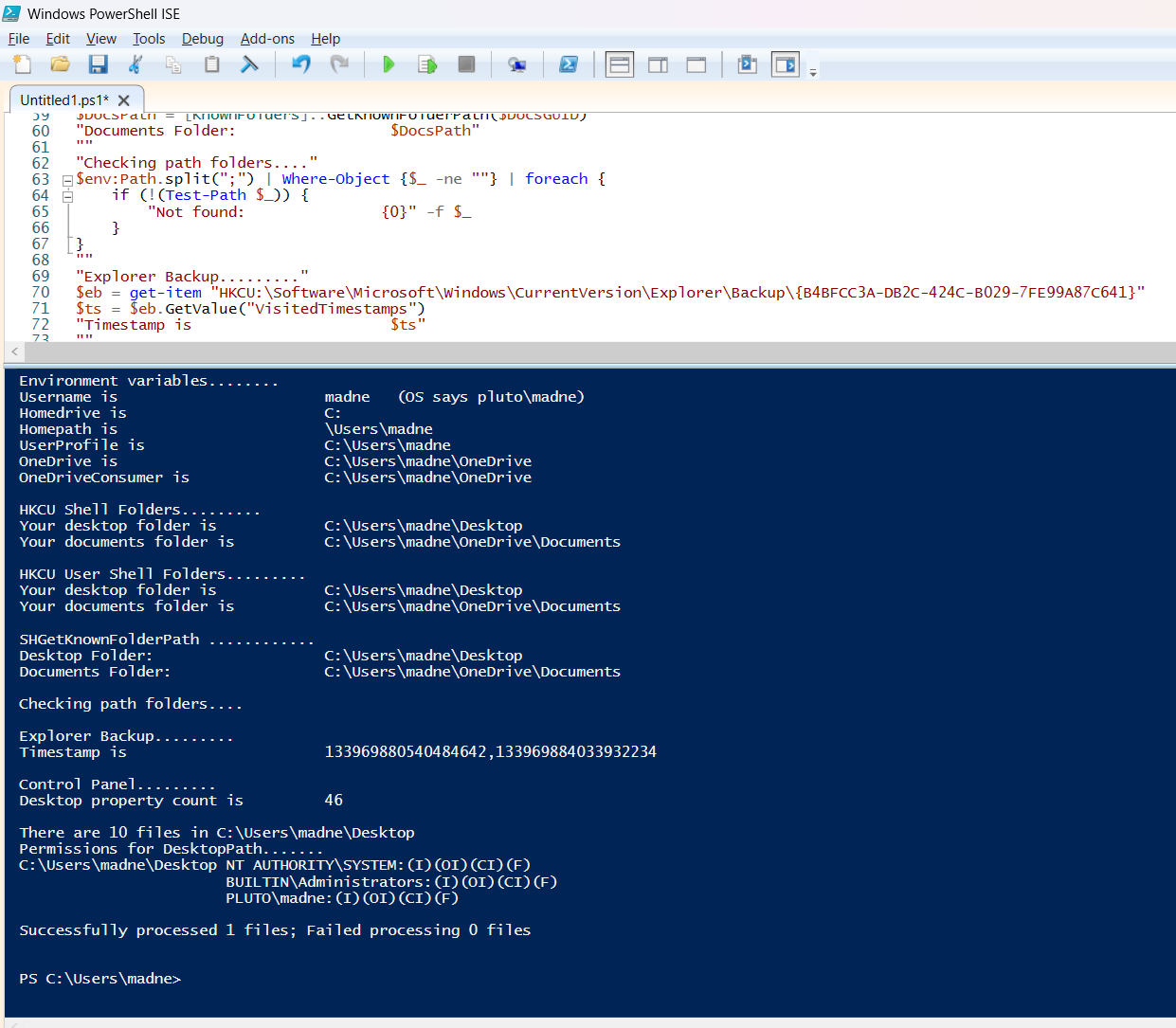This screenshot has height=1028, width=1176.
Task: Click 'OneDriveConsumer is' console label
Action: pyautogui.click(x=104, y=478)
